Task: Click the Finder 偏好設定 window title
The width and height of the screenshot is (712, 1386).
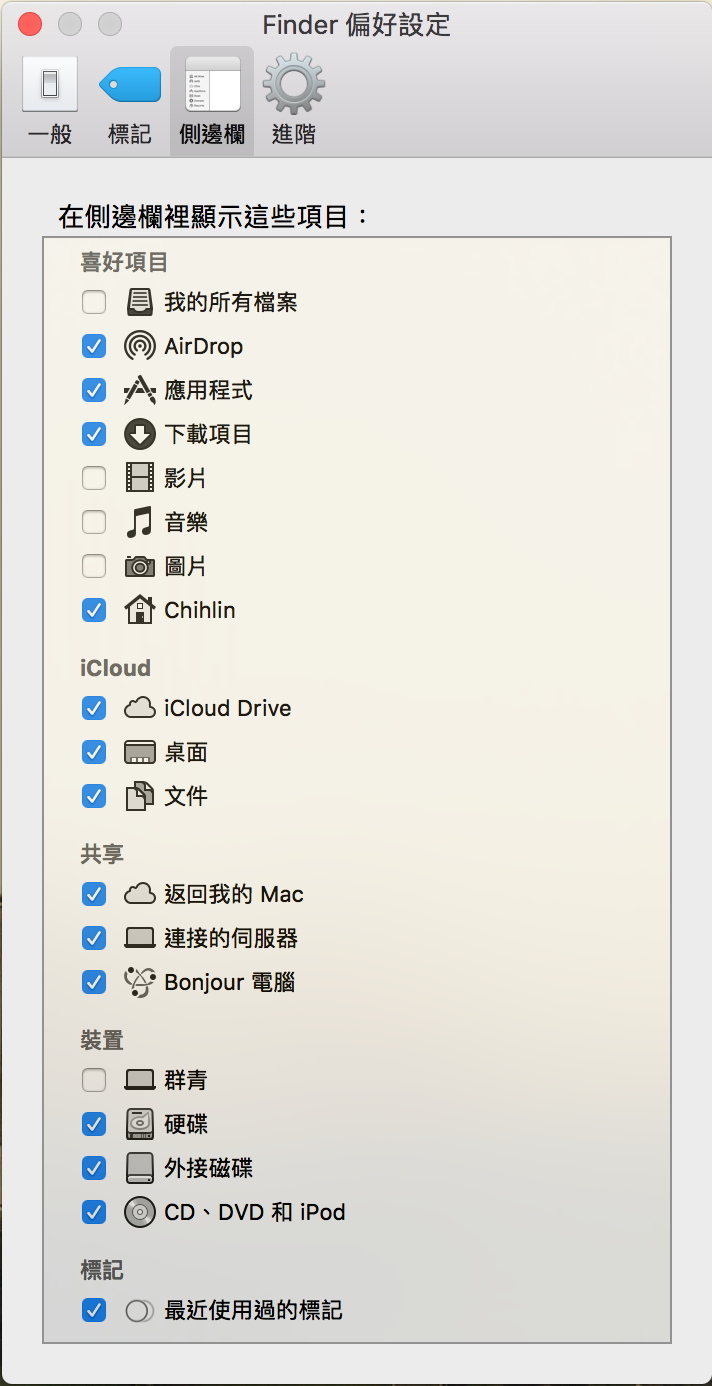Action: [x=356, y=24]
